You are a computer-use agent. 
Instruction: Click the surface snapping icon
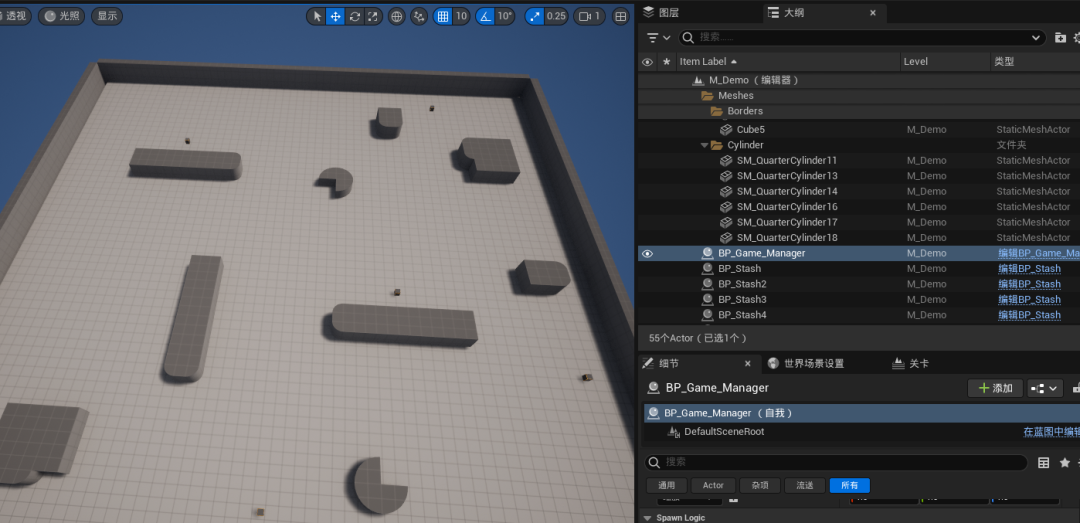point(419,17)
